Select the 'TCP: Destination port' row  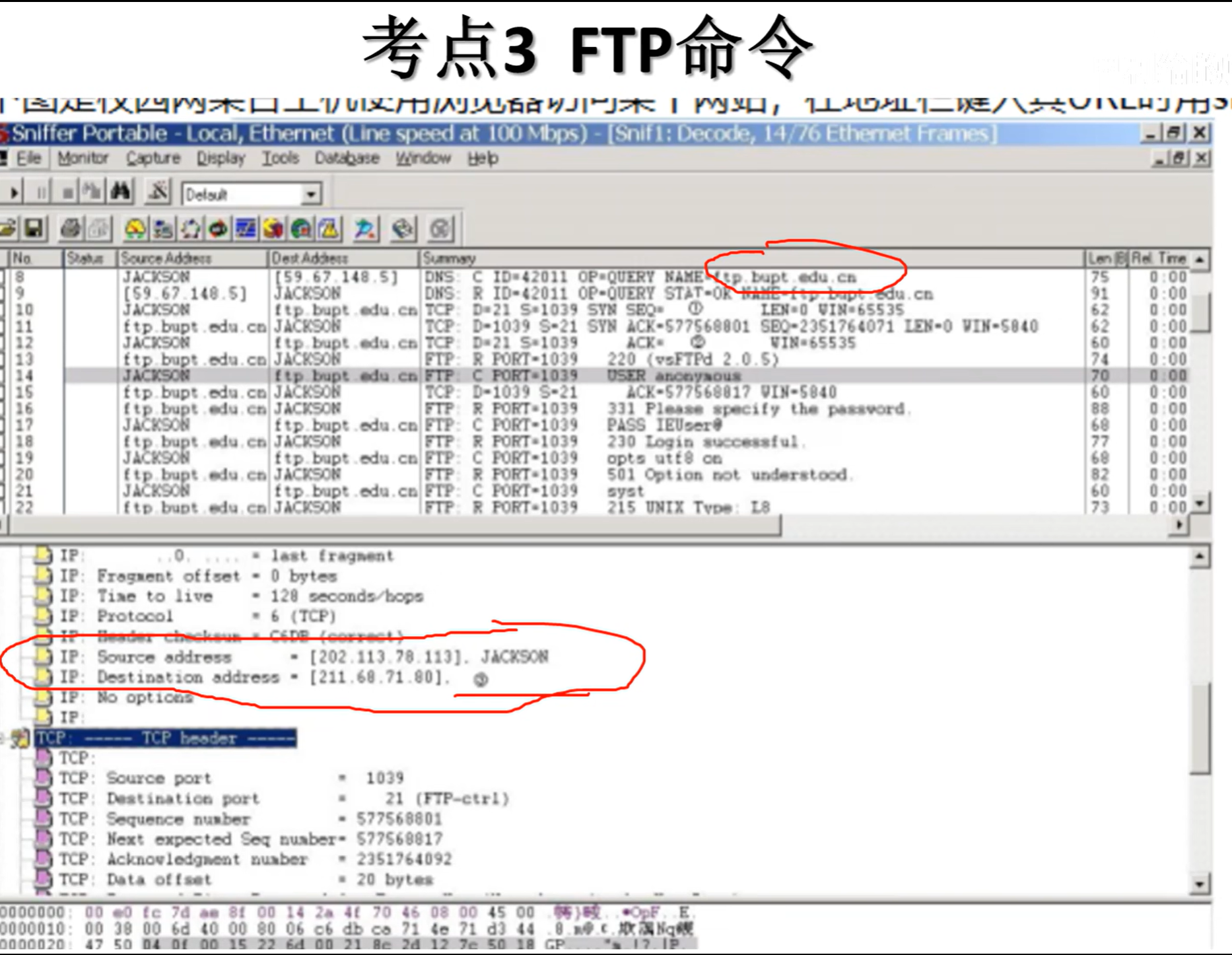pos(285,798)
